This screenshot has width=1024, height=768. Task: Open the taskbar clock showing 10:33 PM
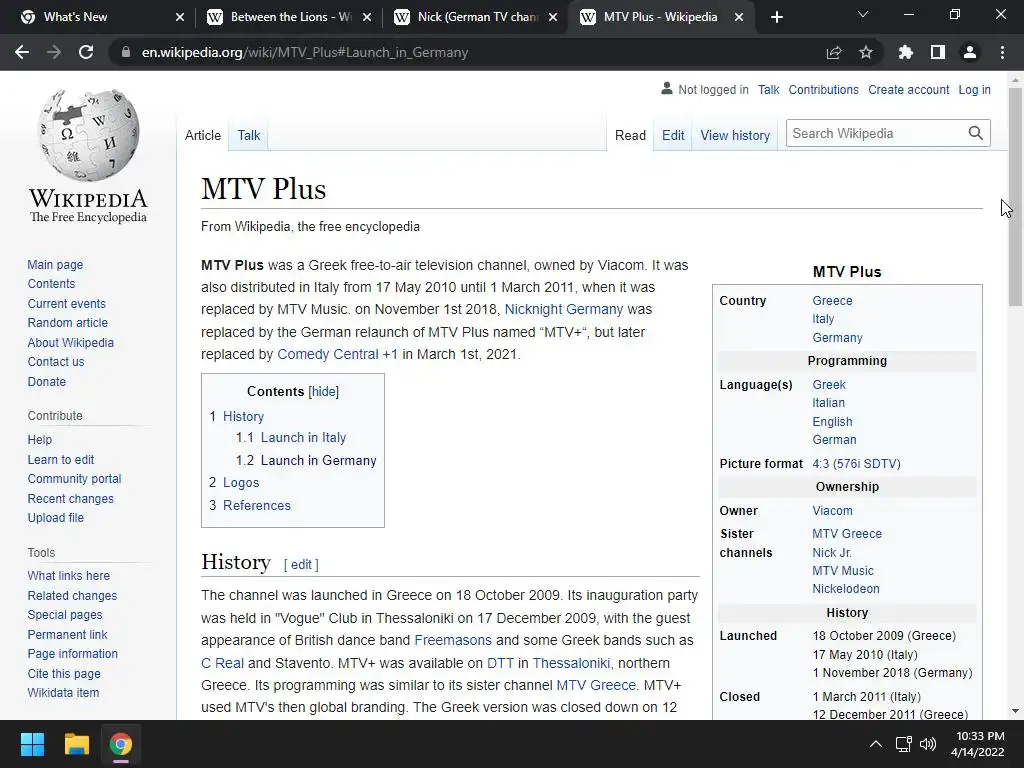tap(977, 744)
